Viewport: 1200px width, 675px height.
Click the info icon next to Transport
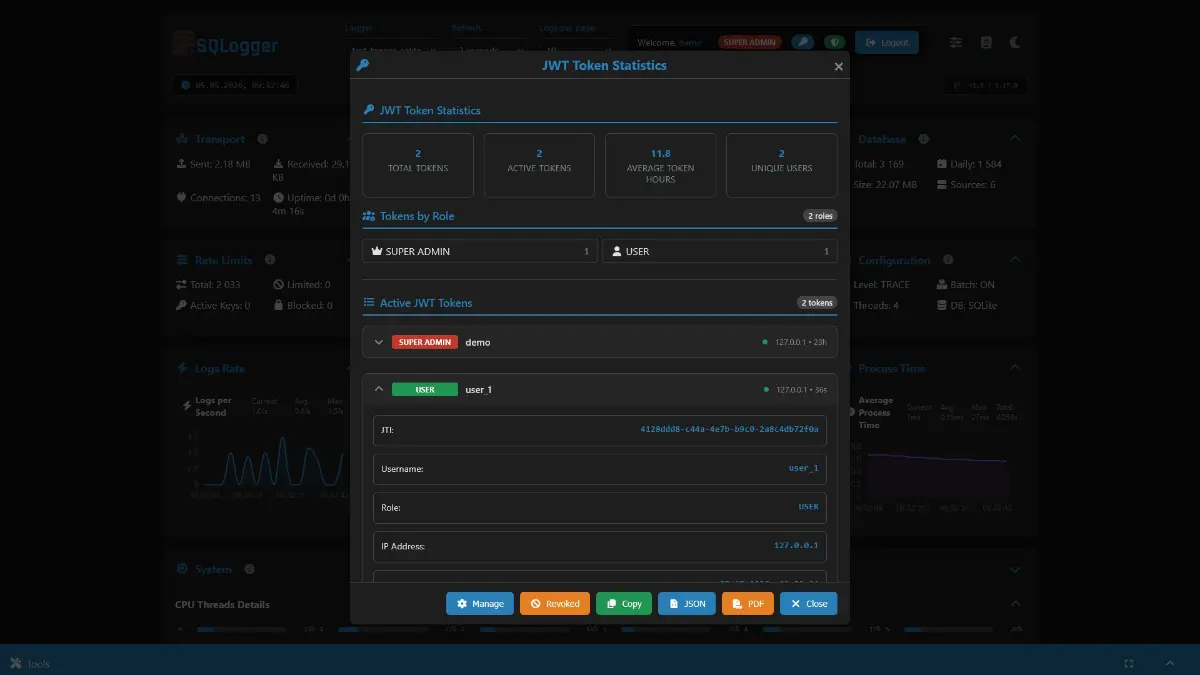point(262,139)
